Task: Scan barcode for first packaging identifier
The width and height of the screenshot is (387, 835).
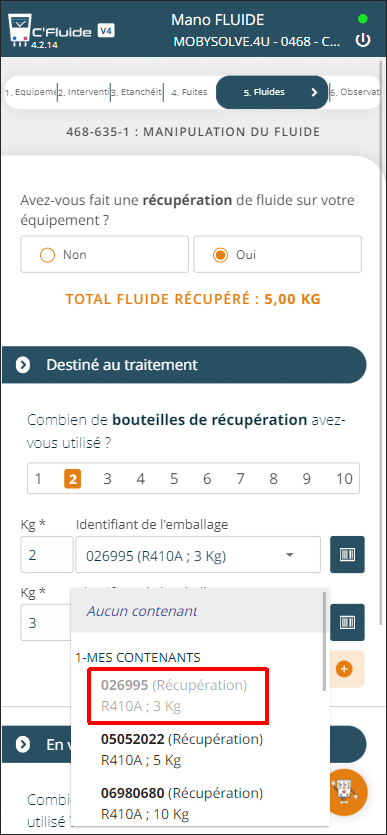Action: pos(347,554)
